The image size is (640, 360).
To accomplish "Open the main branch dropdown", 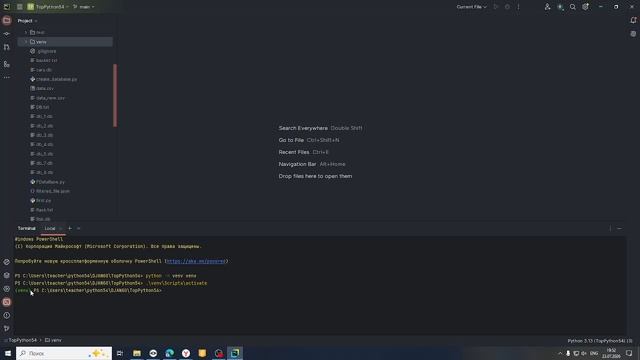I will (x=83, y=7).
